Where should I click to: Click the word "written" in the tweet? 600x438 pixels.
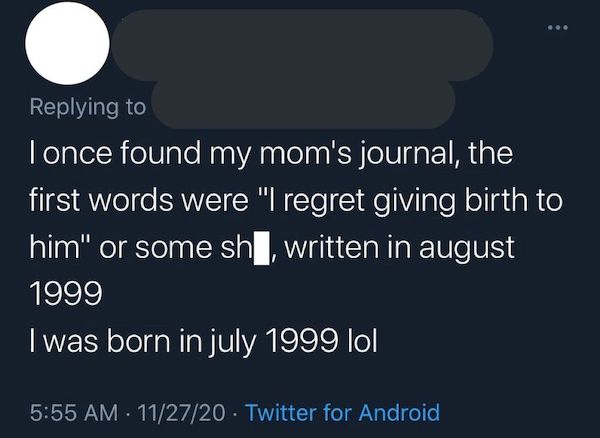point(332,247)
